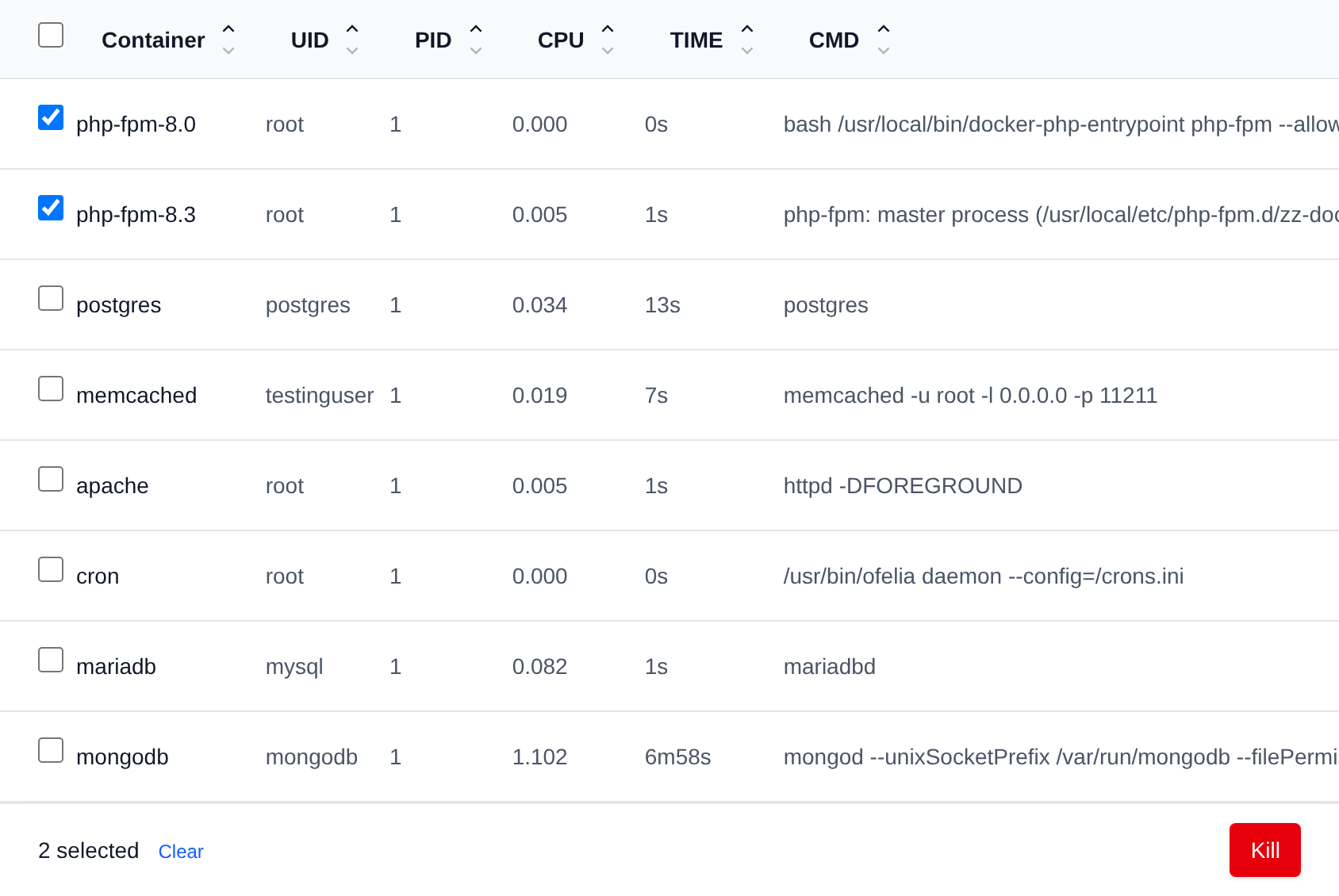The width and height of the screenshot is (1339, 896).
Task: Click the mysql UID cell
Action: click(294, 667)
